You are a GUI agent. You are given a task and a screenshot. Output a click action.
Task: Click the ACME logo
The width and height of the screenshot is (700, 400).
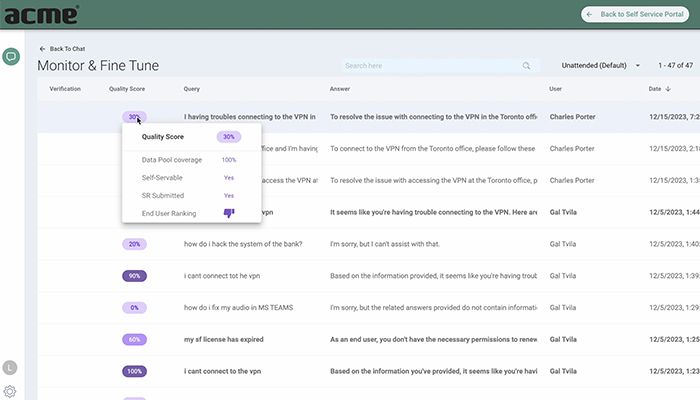click(x=40, y=14)
